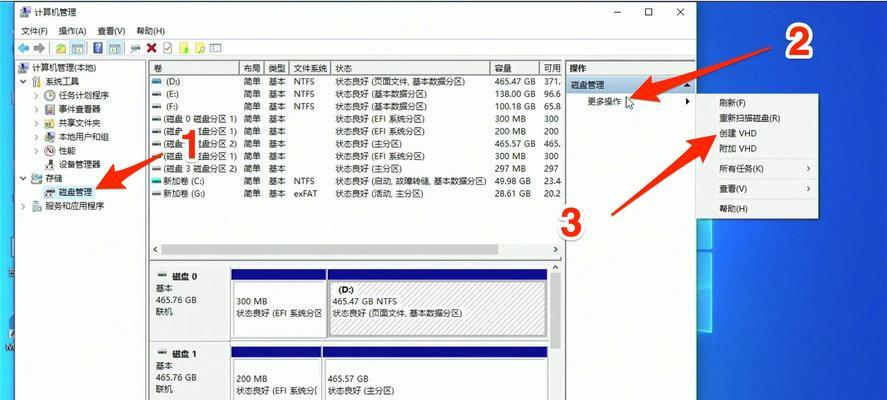
Task: Open the 操作(A) menu
Action: coord(72,31)
